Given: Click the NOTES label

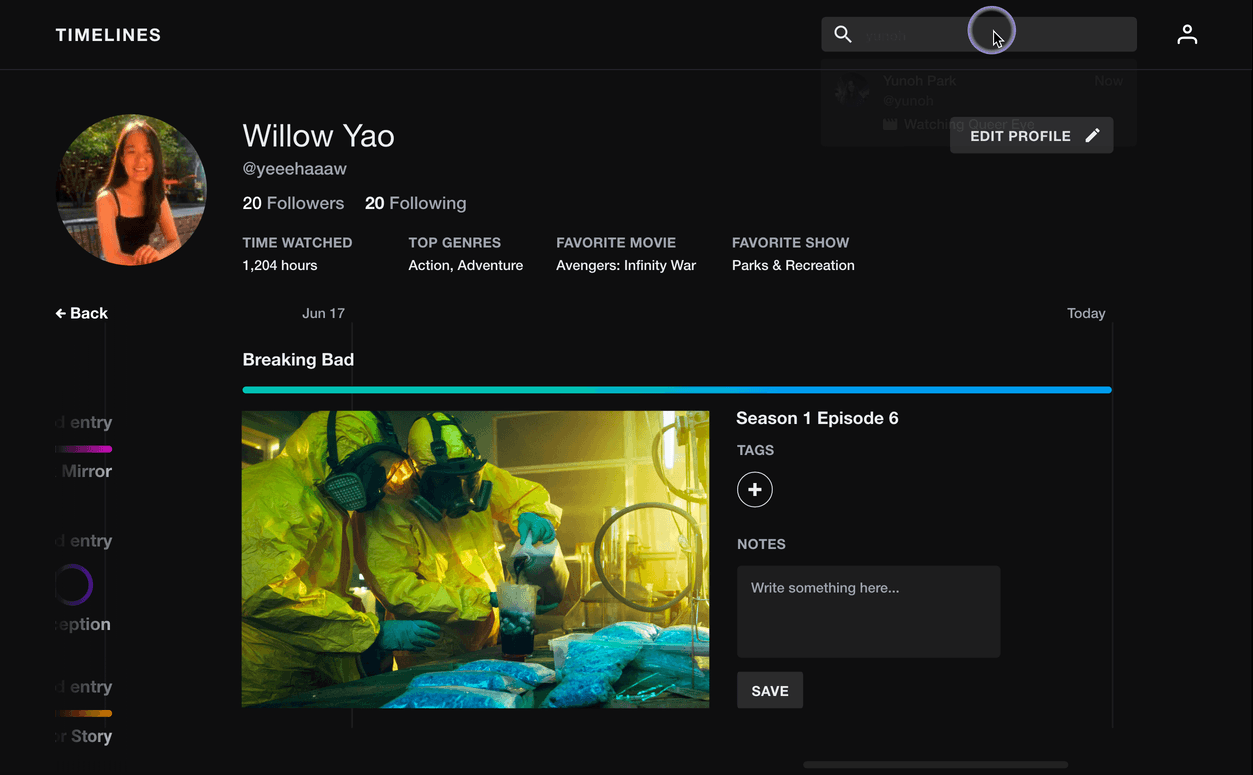Looking at the screenshot, I should [x=761, y=544].
